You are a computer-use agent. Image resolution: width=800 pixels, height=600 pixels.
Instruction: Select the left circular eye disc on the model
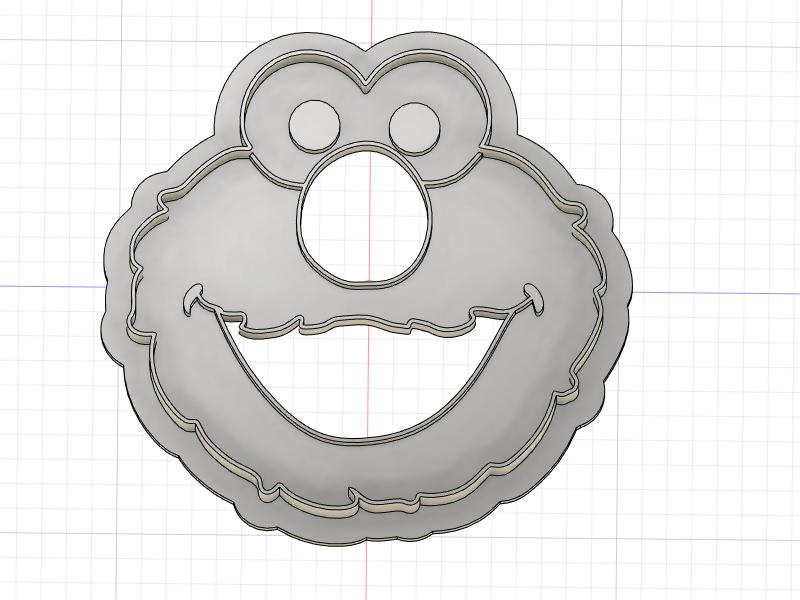pos(314,125)
